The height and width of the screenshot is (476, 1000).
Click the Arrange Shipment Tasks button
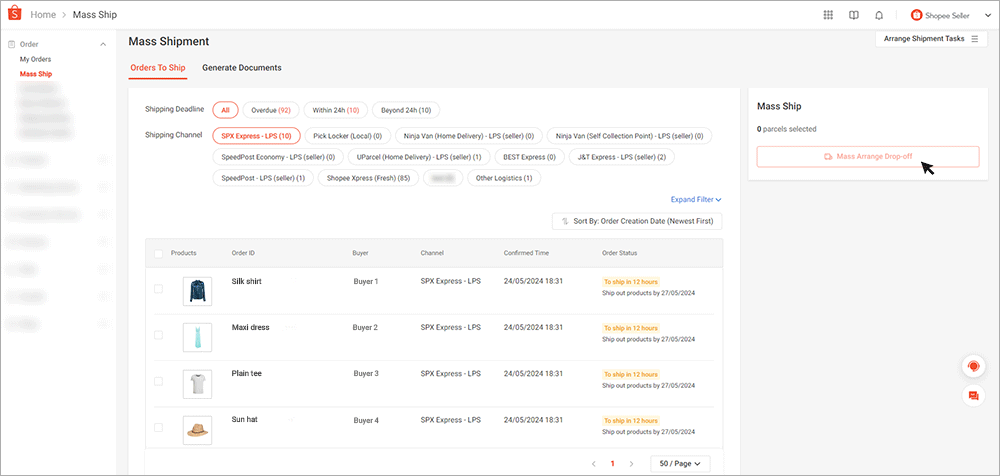click(931, 39)
